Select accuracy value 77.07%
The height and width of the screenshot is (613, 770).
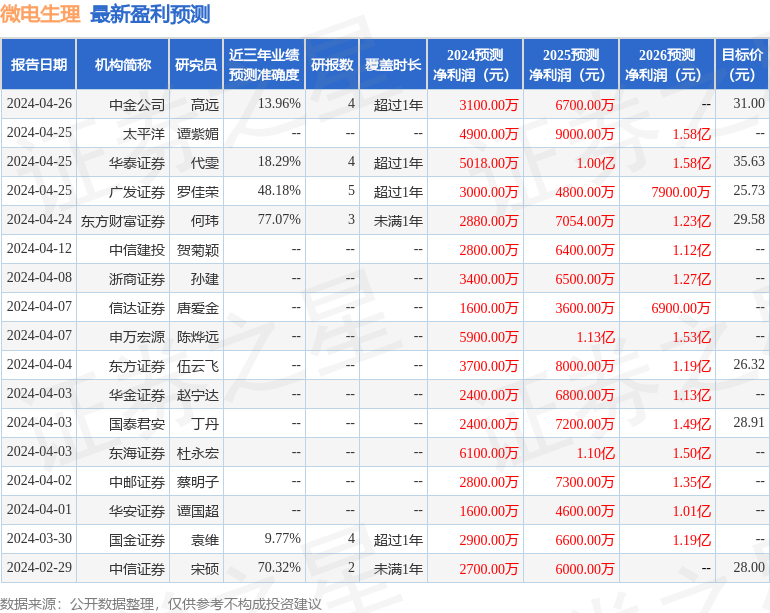tap(279, 220)
